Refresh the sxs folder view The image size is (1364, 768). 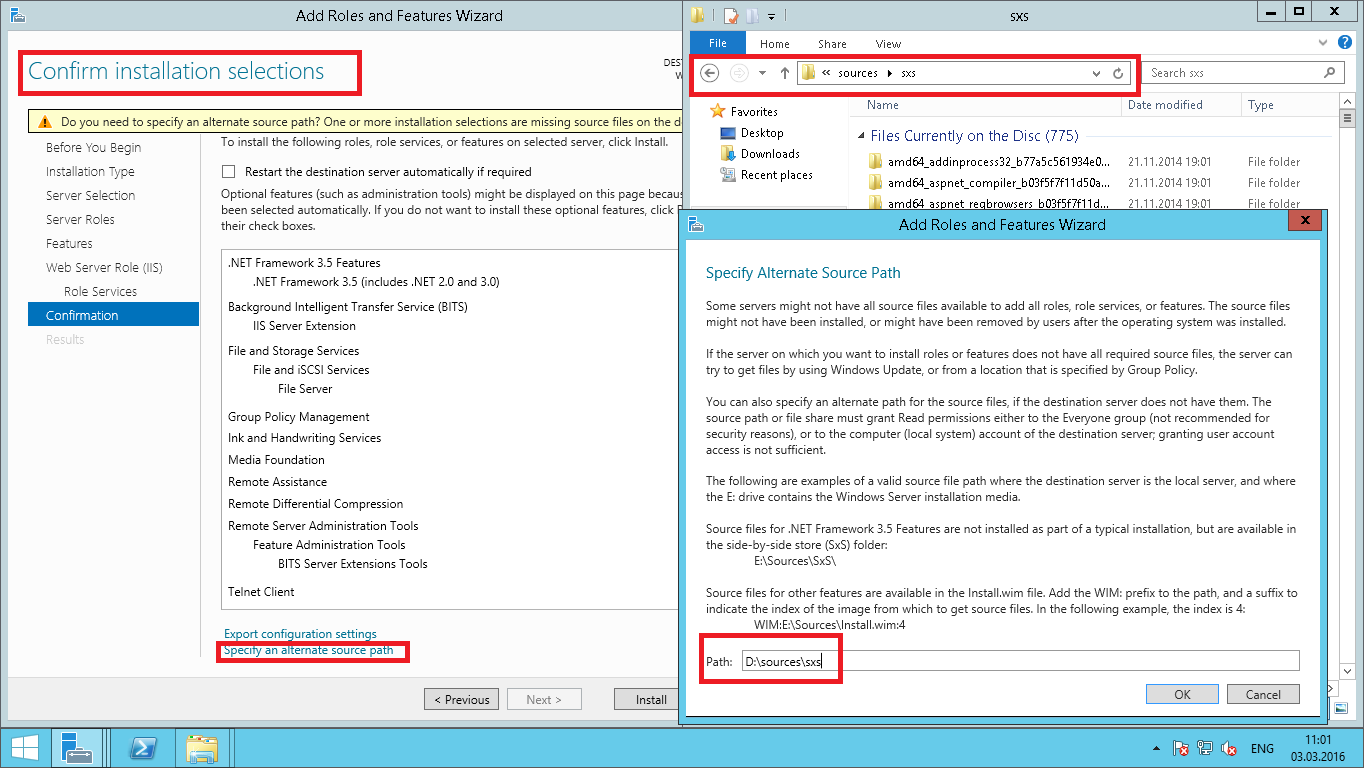[x=1118, y=73]
